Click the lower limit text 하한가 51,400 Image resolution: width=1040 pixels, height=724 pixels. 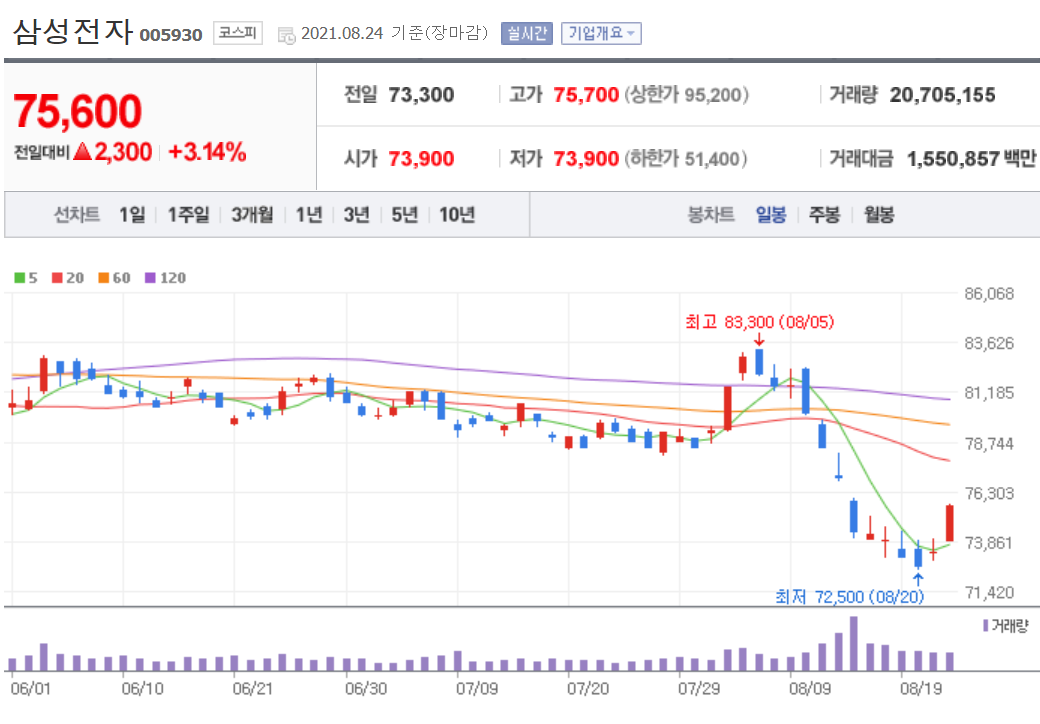tap(685, 159)
